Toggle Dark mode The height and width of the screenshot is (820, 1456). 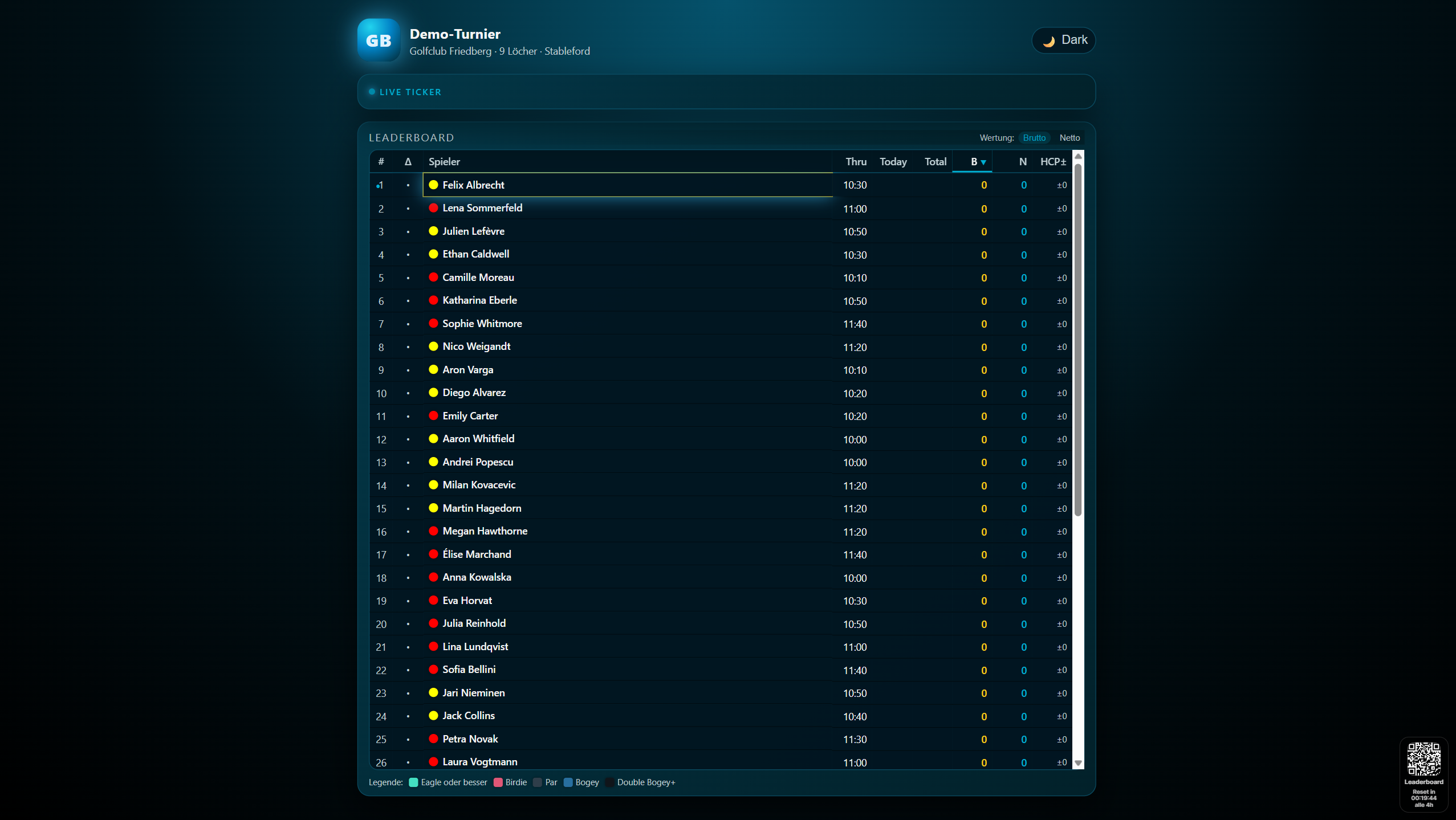1063,40
